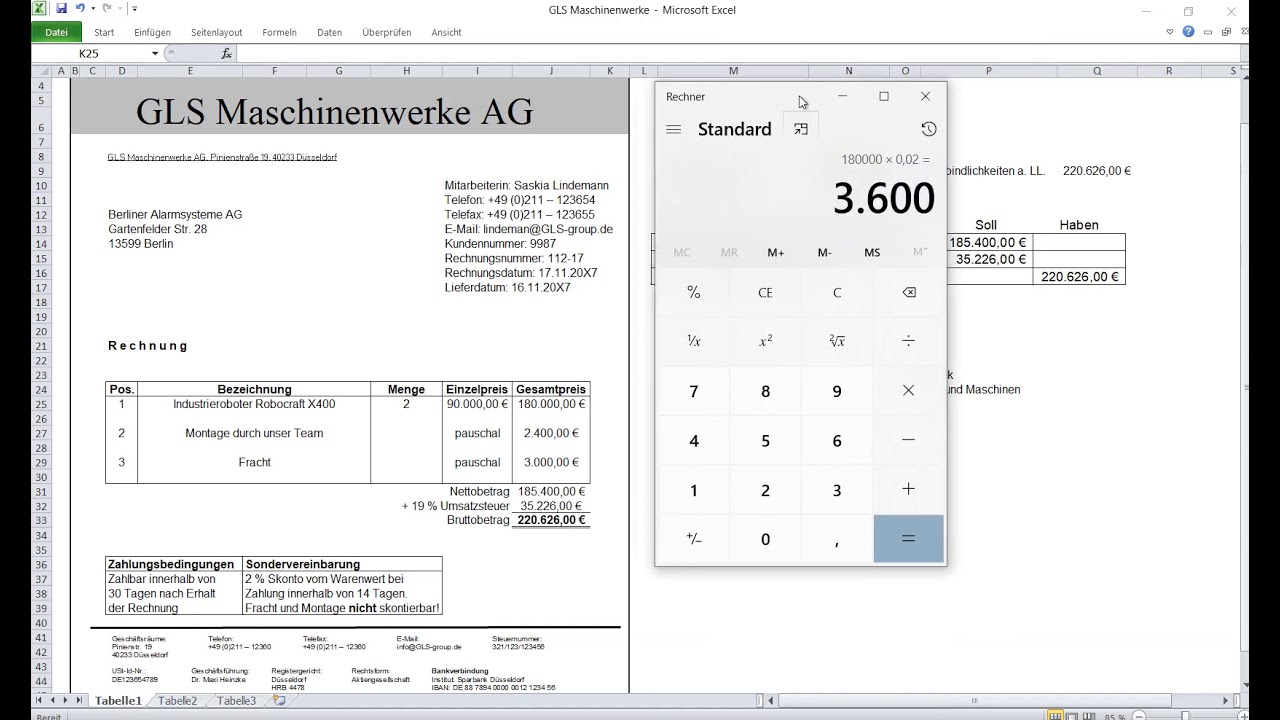Click the calculator equals button
1280x720 pixels.
tap(909, 539)
